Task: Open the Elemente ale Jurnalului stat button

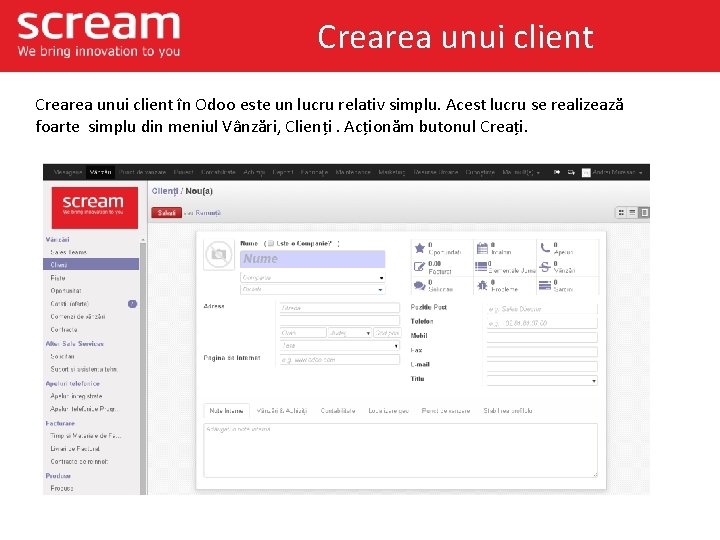Action: pos(504,267)
